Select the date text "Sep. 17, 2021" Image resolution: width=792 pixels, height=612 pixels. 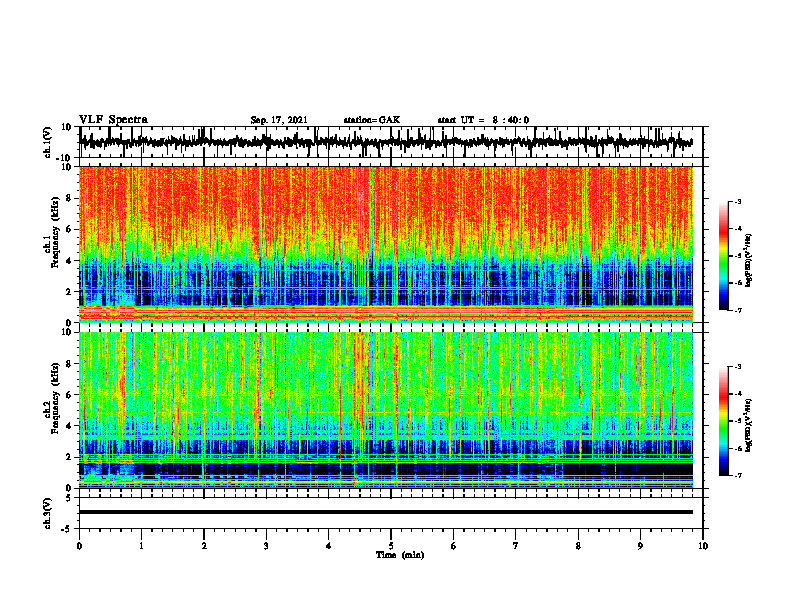point(279,120)
